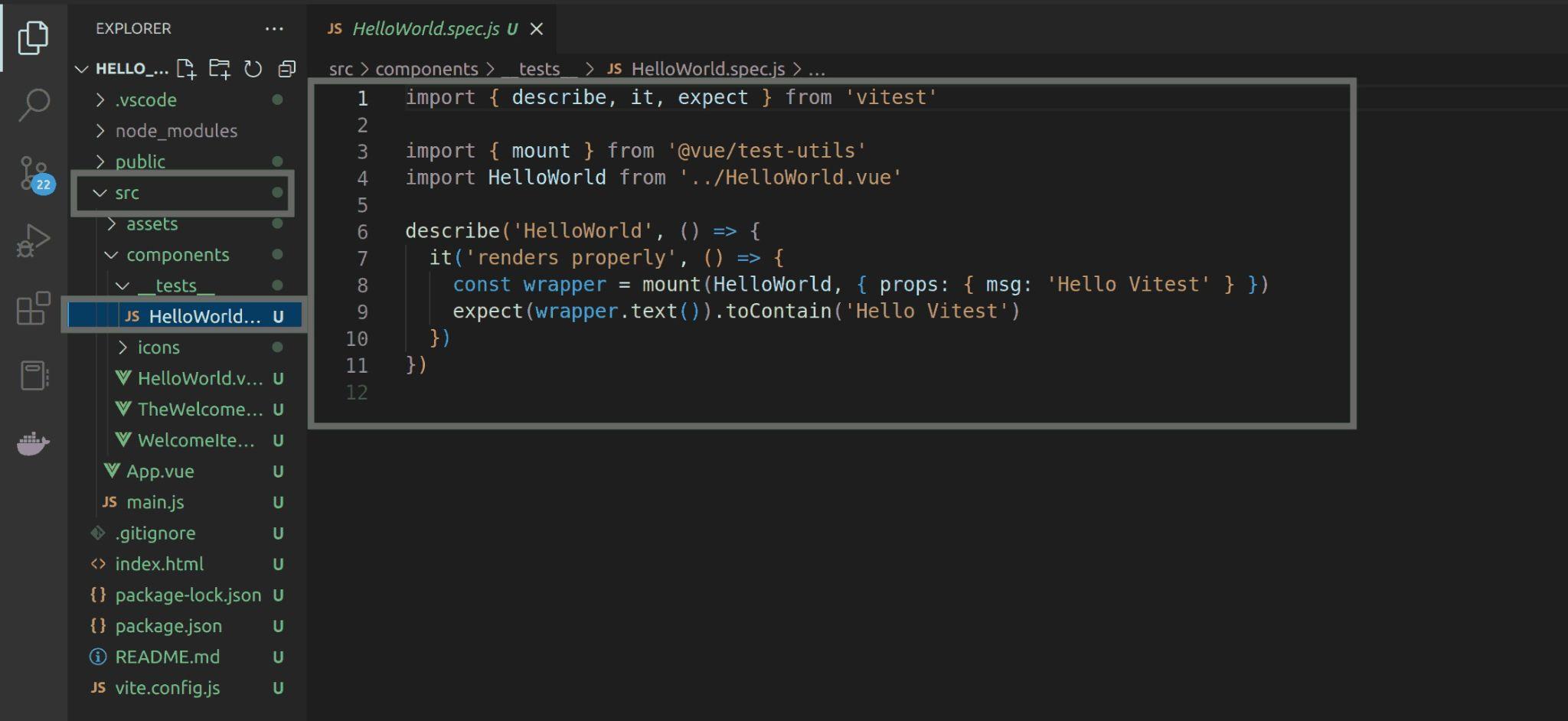Image resolution: width=1568 pixels, height=721 pixels.
Task: Select the HelloWorld.spec.js editor tab
Action: [x=426, y=29]
